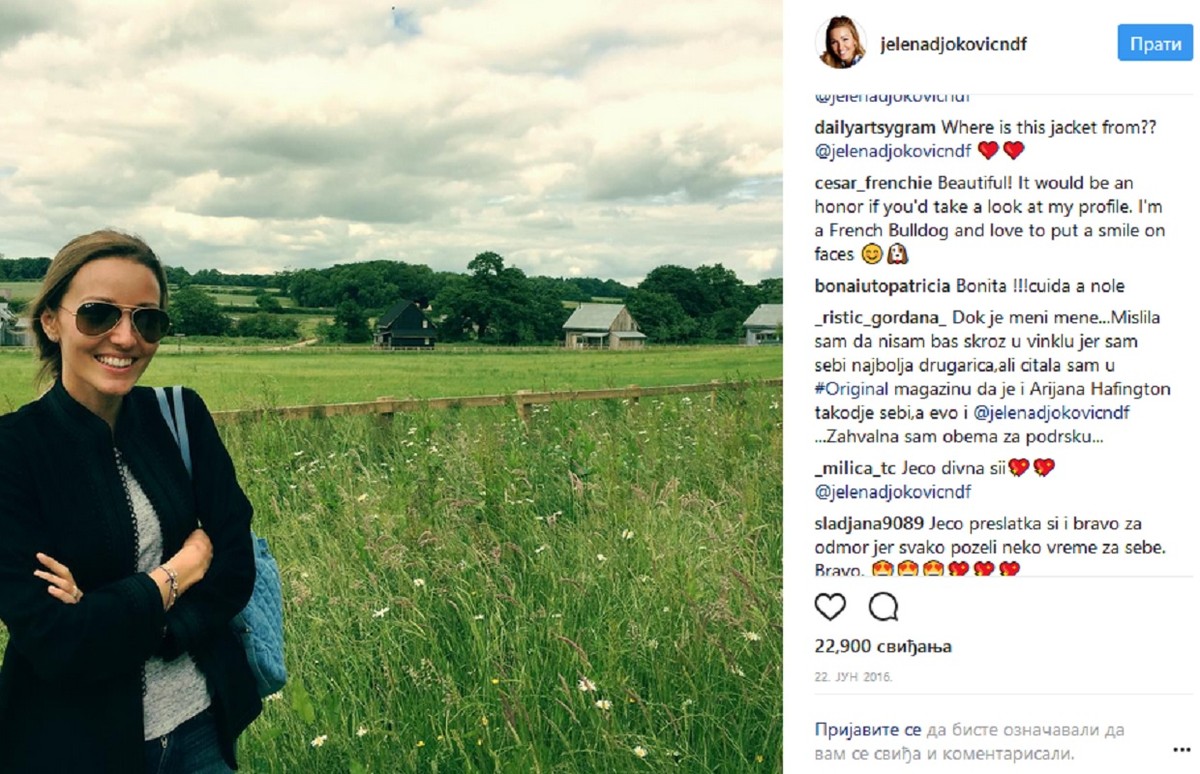Click the @jelenadjokovicndf mention under _milica_tc comment
The height and width of the screenshot is (774, 1200).
pyautogui.click(x=893, y=492)
